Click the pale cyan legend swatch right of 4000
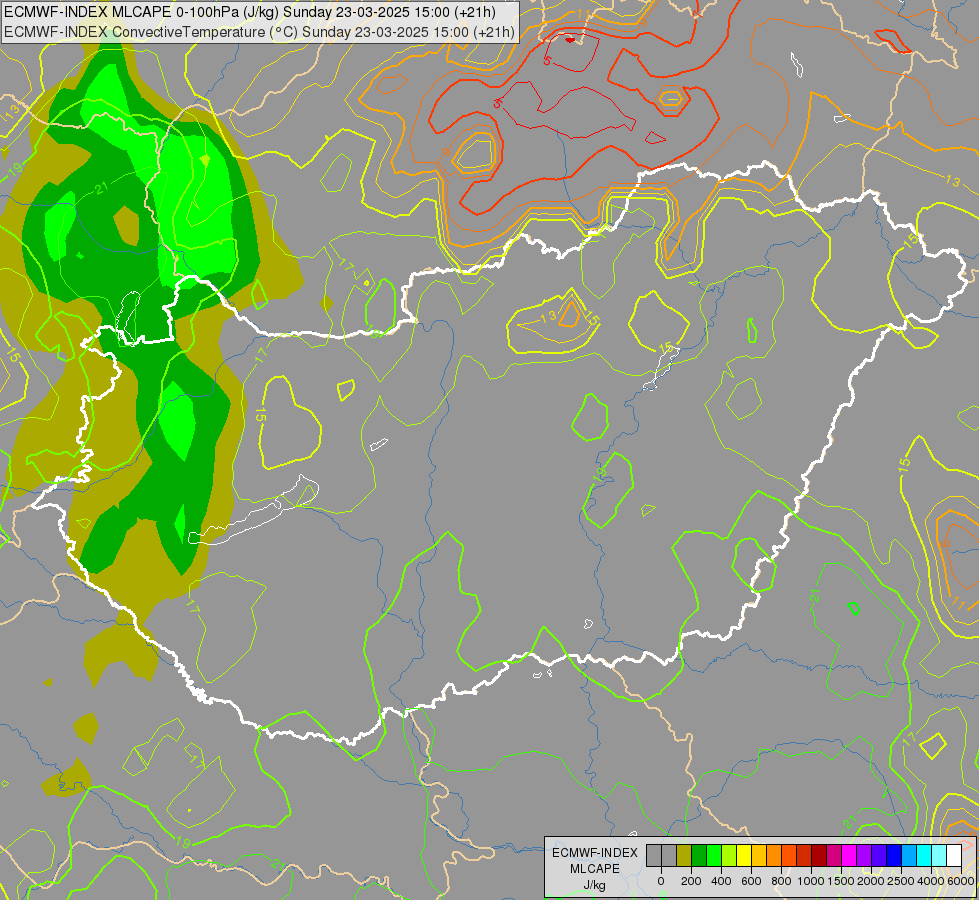The width and height of the screenshot is (979, 900). click(939, 855)
